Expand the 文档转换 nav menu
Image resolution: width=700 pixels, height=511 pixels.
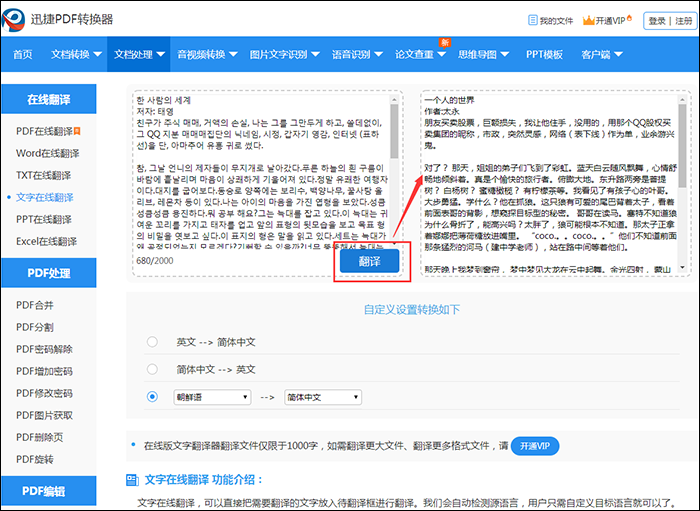tap(76, 54)
